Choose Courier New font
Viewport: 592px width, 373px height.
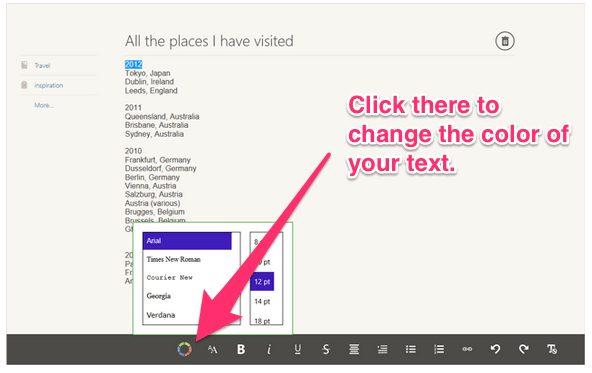170,277
